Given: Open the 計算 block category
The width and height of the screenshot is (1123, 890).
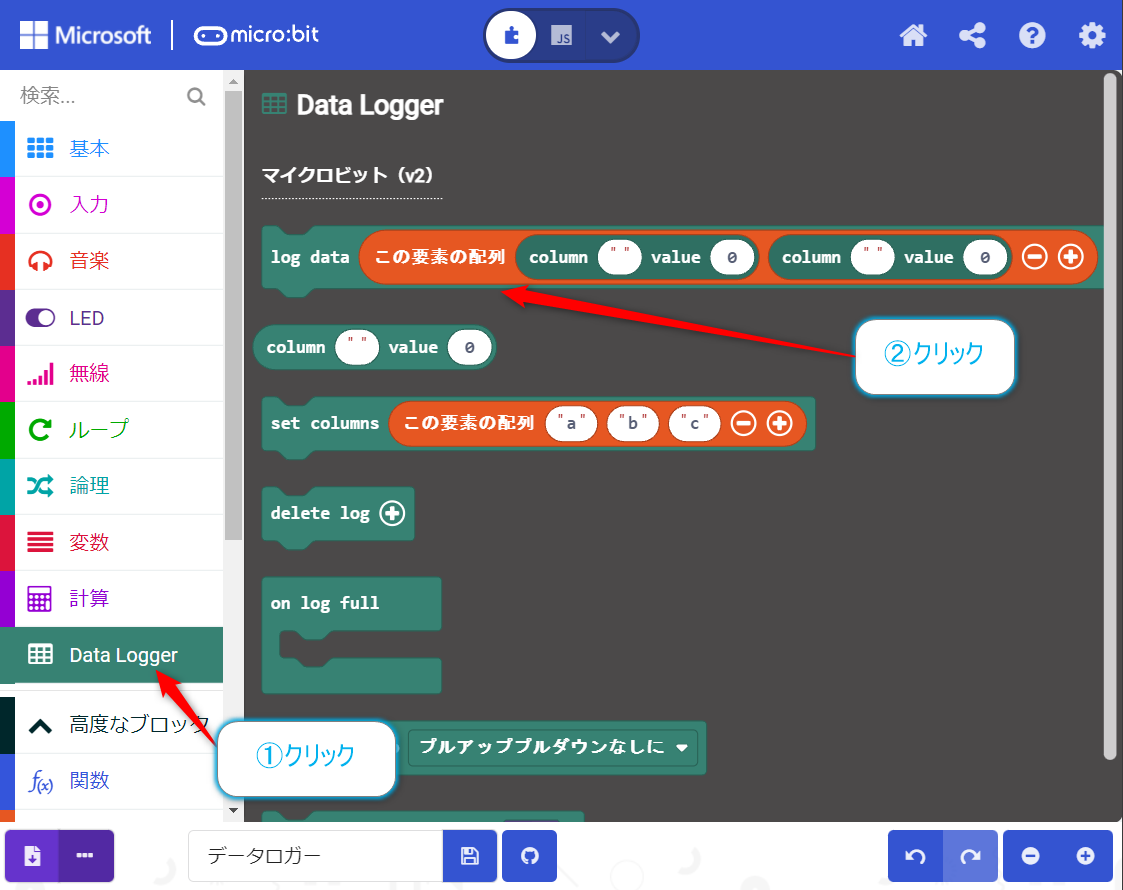Looking at the screenshot, I should pos(112,599).
